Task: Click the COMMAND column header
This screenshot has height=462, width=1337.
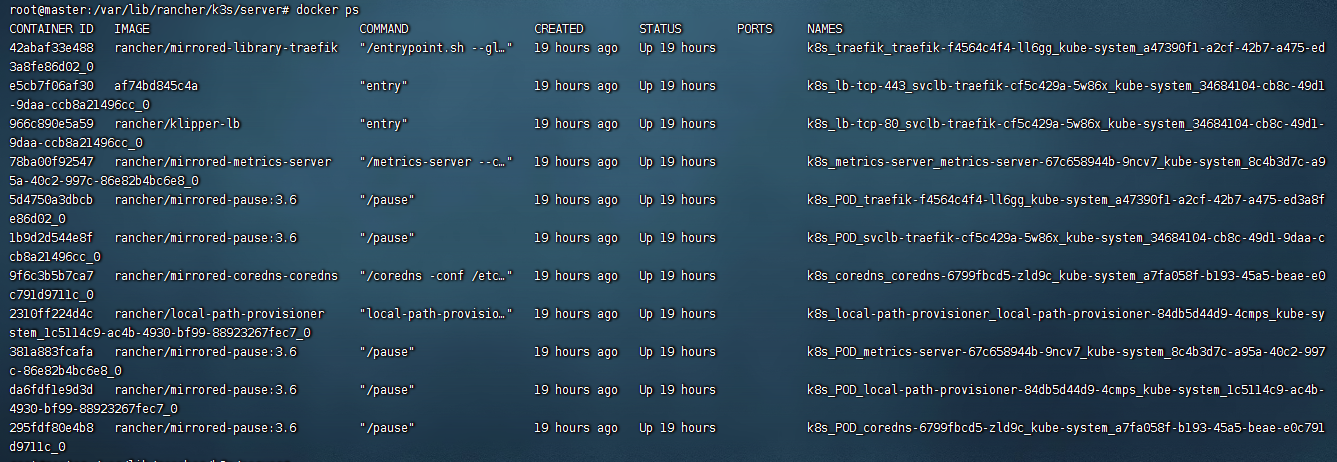Action: 383,29
